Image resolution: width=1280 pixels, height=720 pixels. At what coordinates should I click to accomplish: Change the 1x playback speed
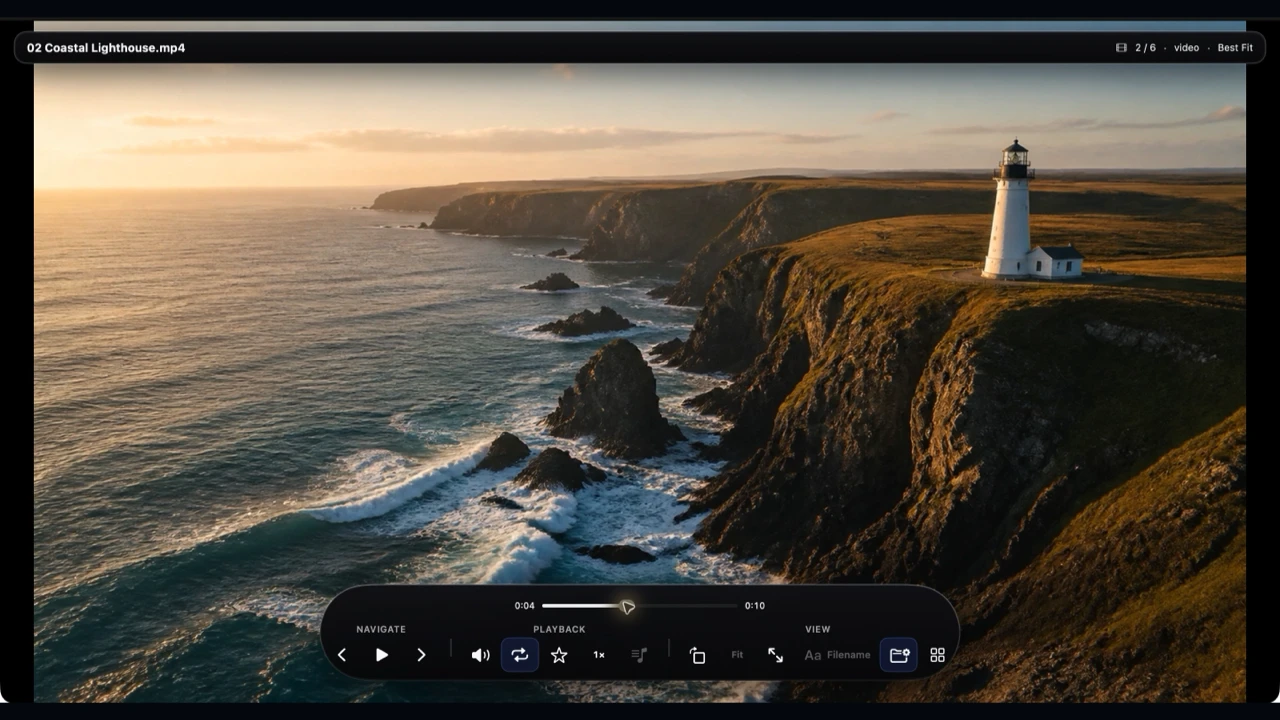pos(599,655)
